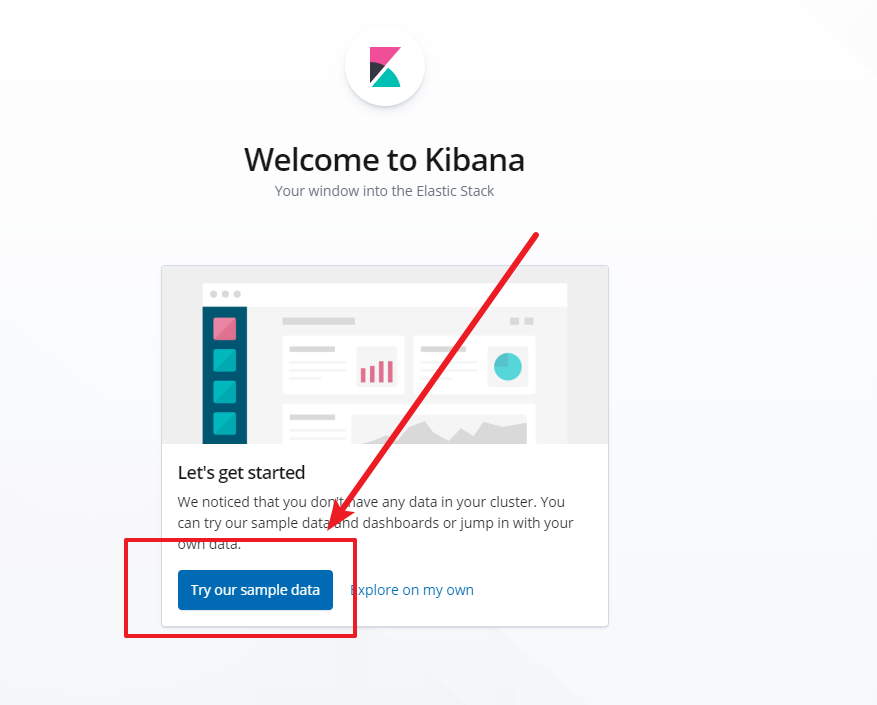The image size is (877, 705).
Task: Select the gray area chart graphic
Action: click(x=440, y=432)
